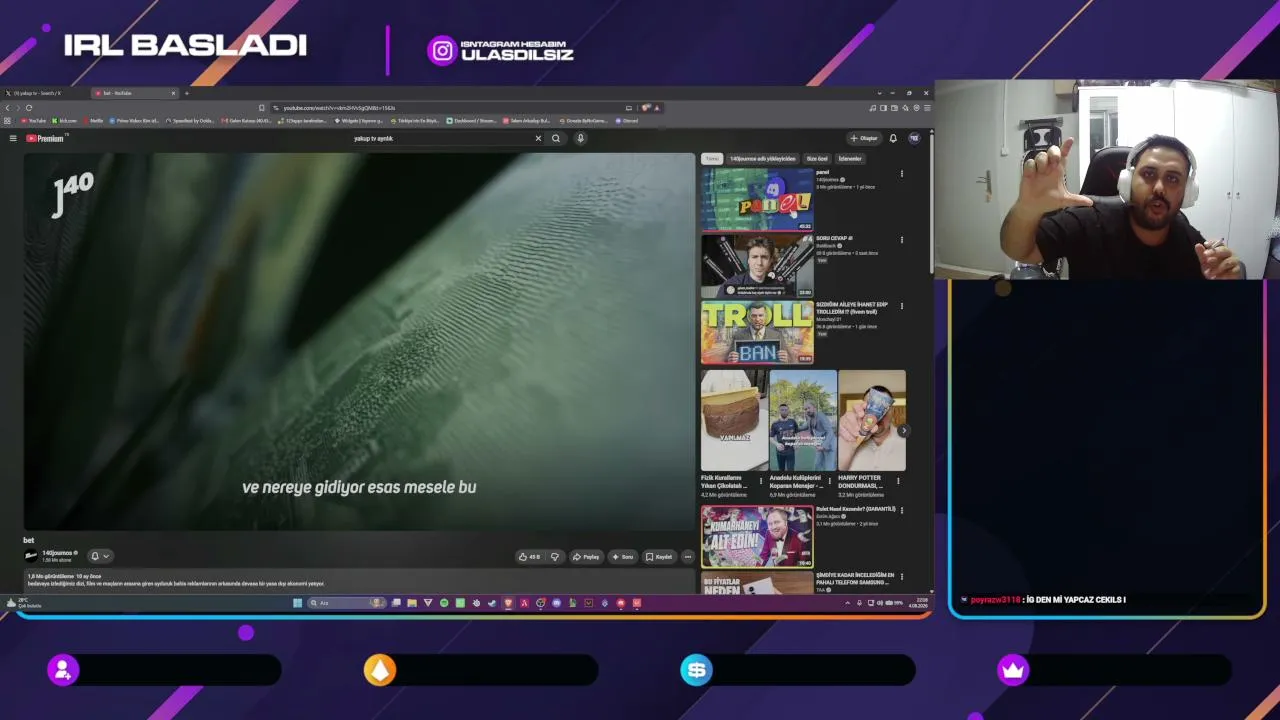Click the YouTube search field text
The image size is (1280, 720).
tap(373, 138)
